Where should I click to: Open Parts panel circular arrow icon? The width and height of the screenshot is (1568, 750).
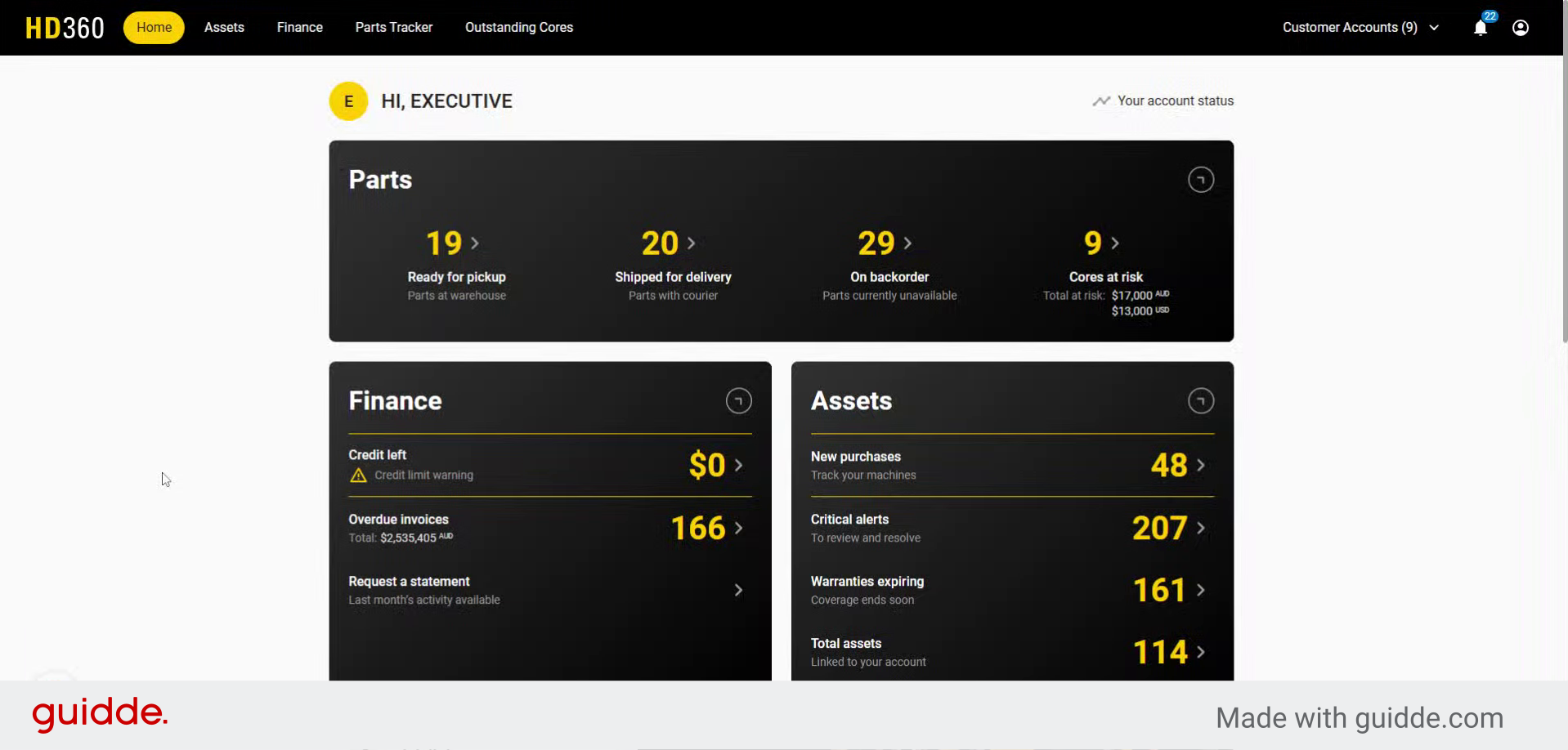(1200, 180)
